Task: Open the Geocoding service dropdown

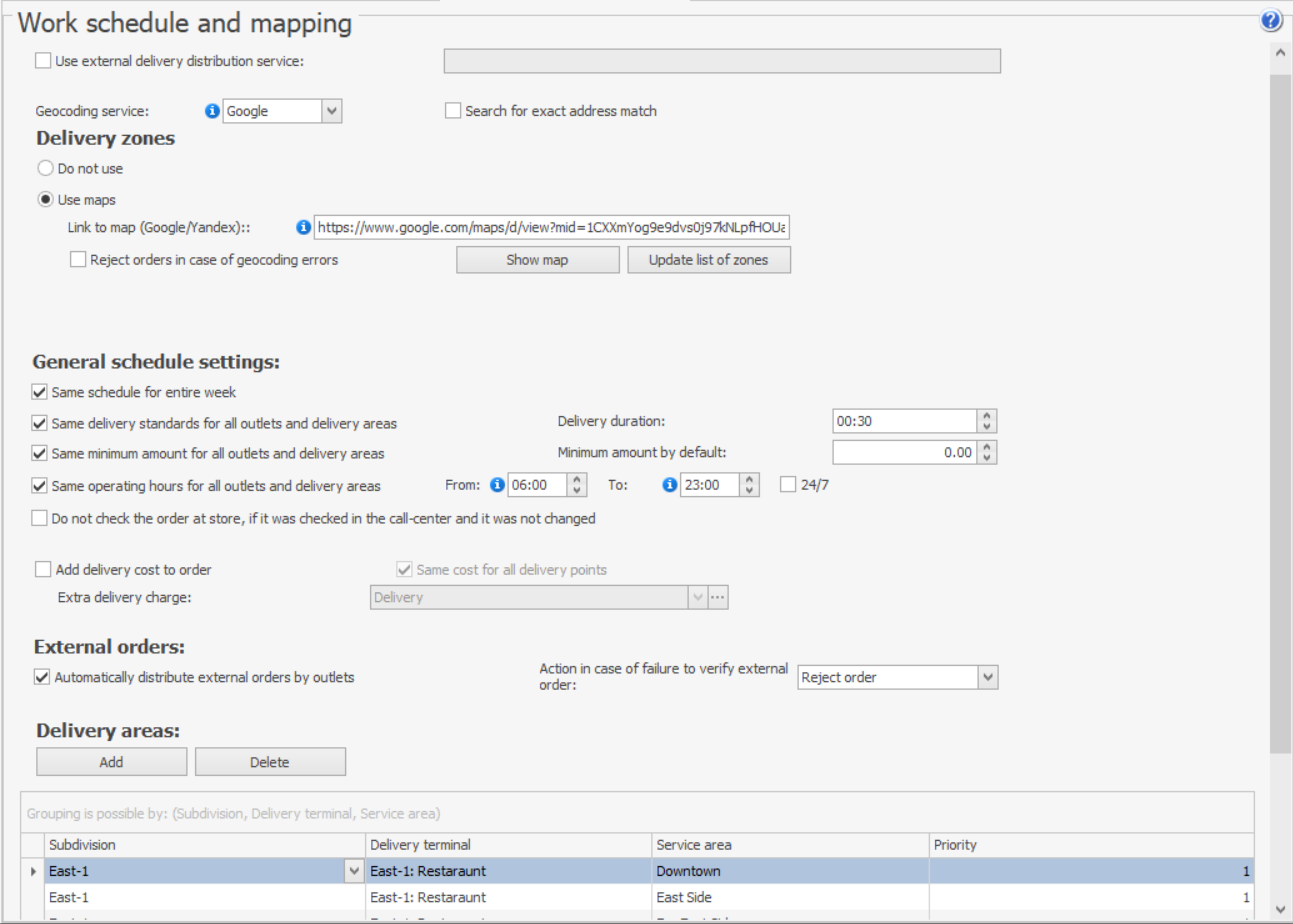Action: (332, 111)
